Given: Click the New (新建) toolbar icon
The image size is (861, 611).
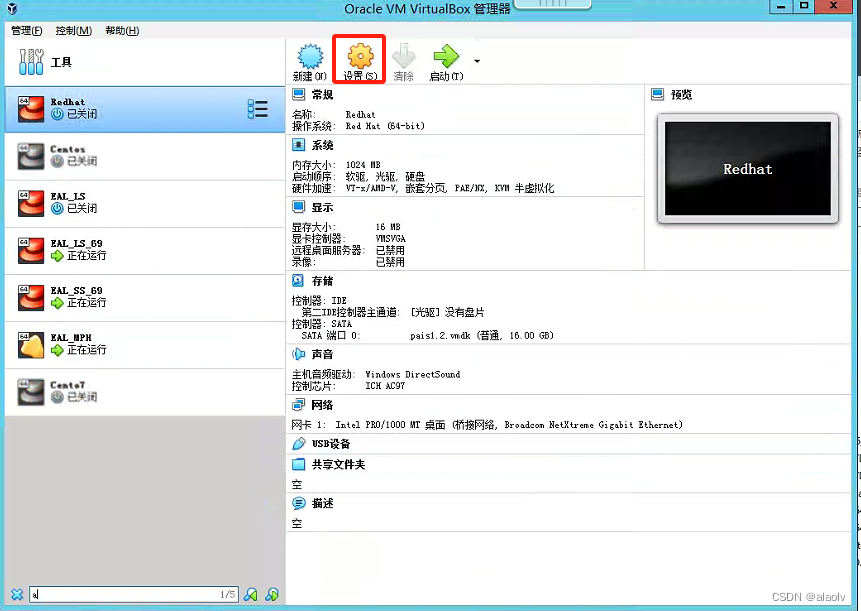Looking at the screenshot, I should tap(310, 57).
